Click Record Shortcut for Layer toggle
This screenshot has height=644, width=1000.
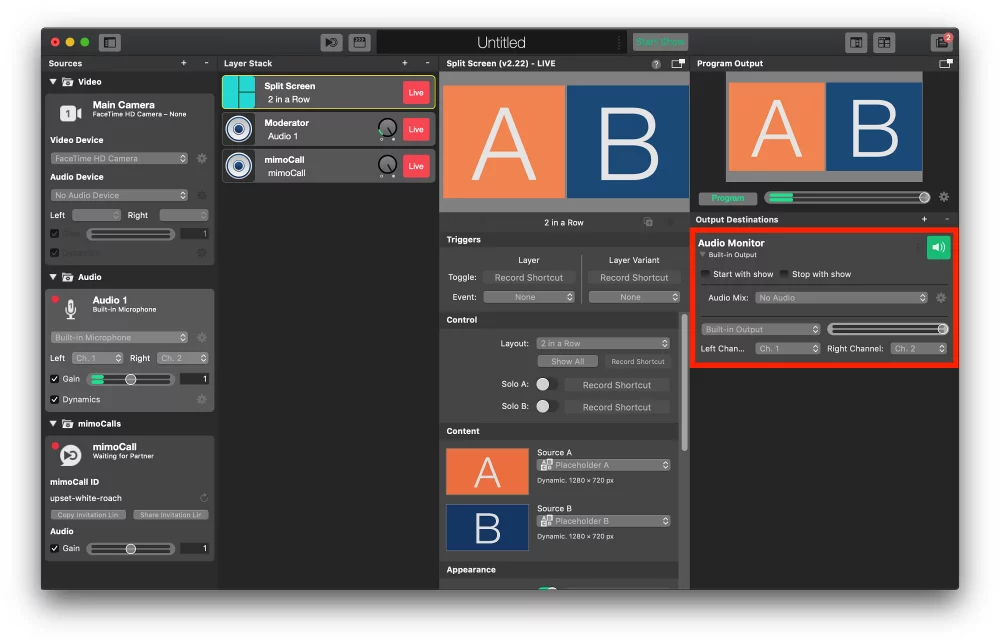point(529,277)
